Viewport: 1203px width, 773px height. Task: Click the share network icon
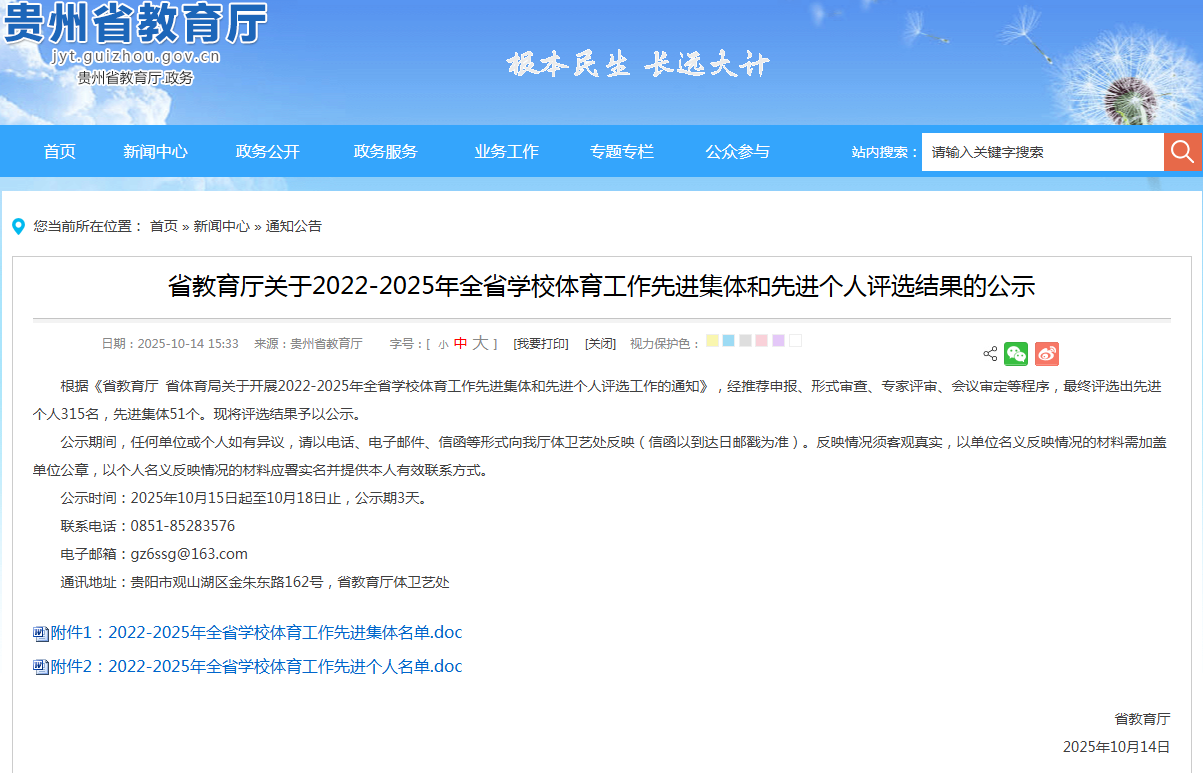tap(990, 354)
